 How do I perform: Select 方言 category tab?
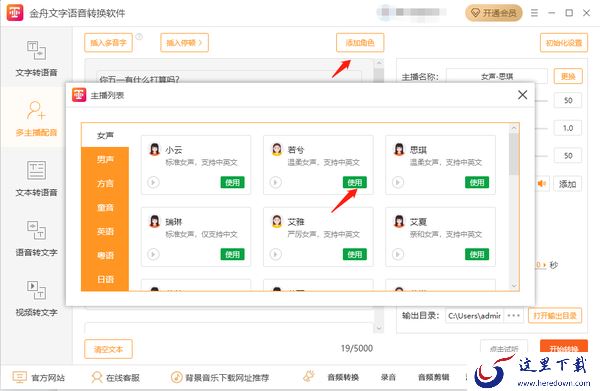(x=105, y=184)
